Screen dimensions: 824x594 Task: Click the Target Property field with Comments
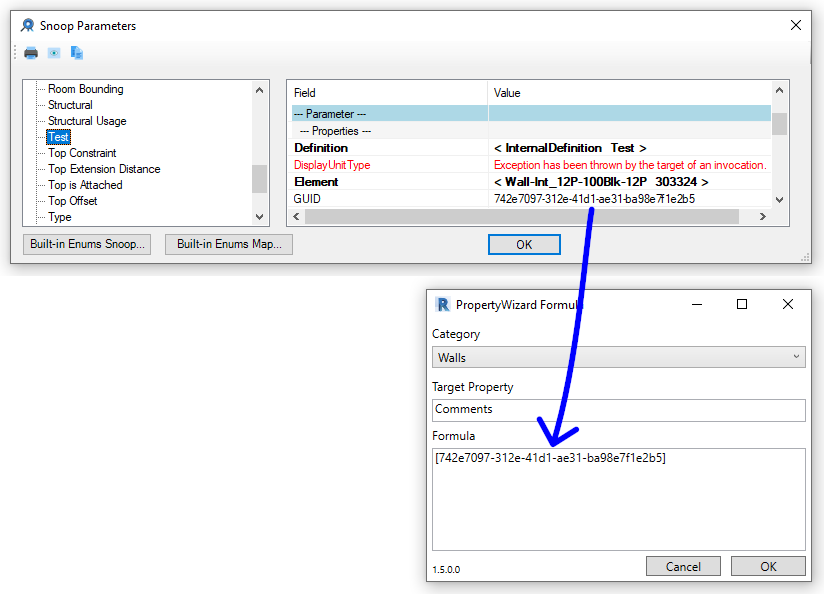pyautogui.click(x=619, y=409)
